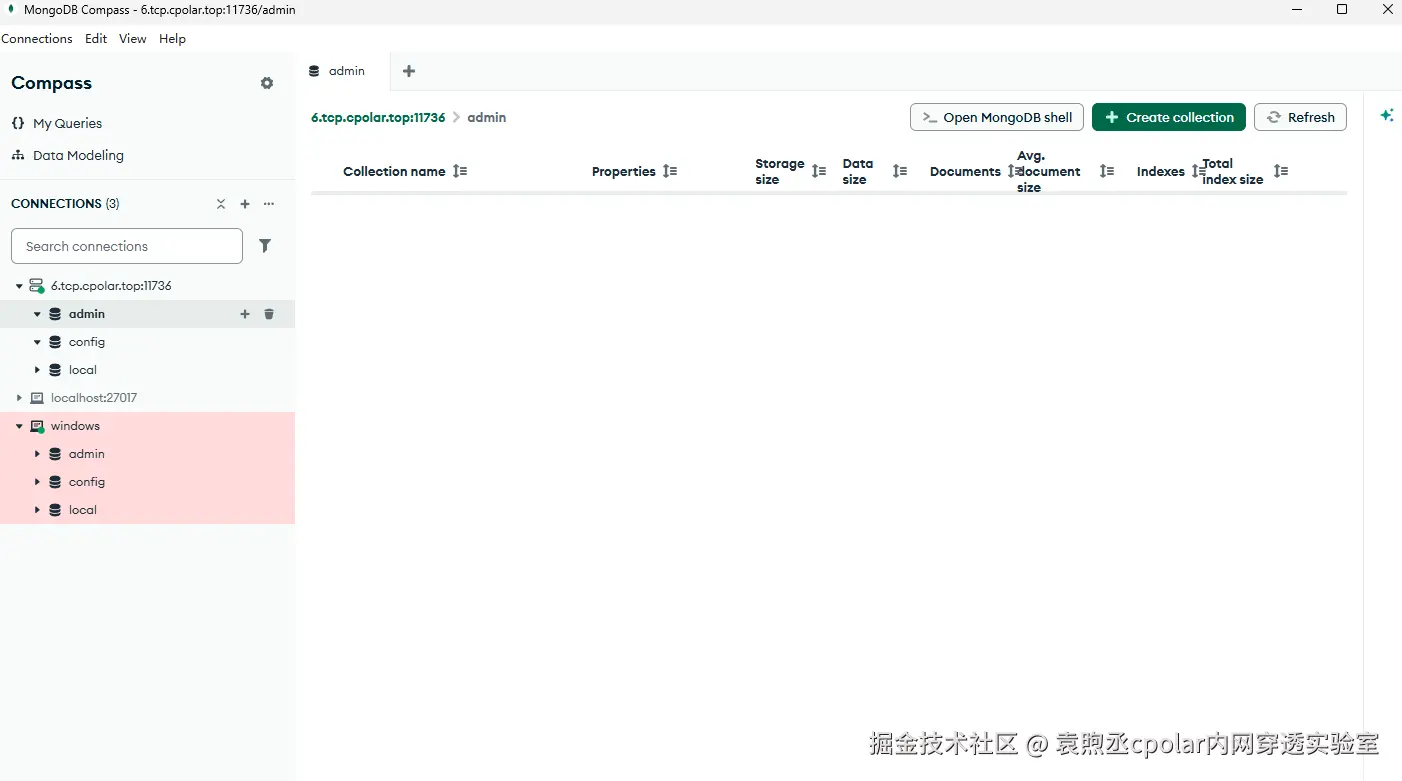Open Data Modeling page

point(78,155)
